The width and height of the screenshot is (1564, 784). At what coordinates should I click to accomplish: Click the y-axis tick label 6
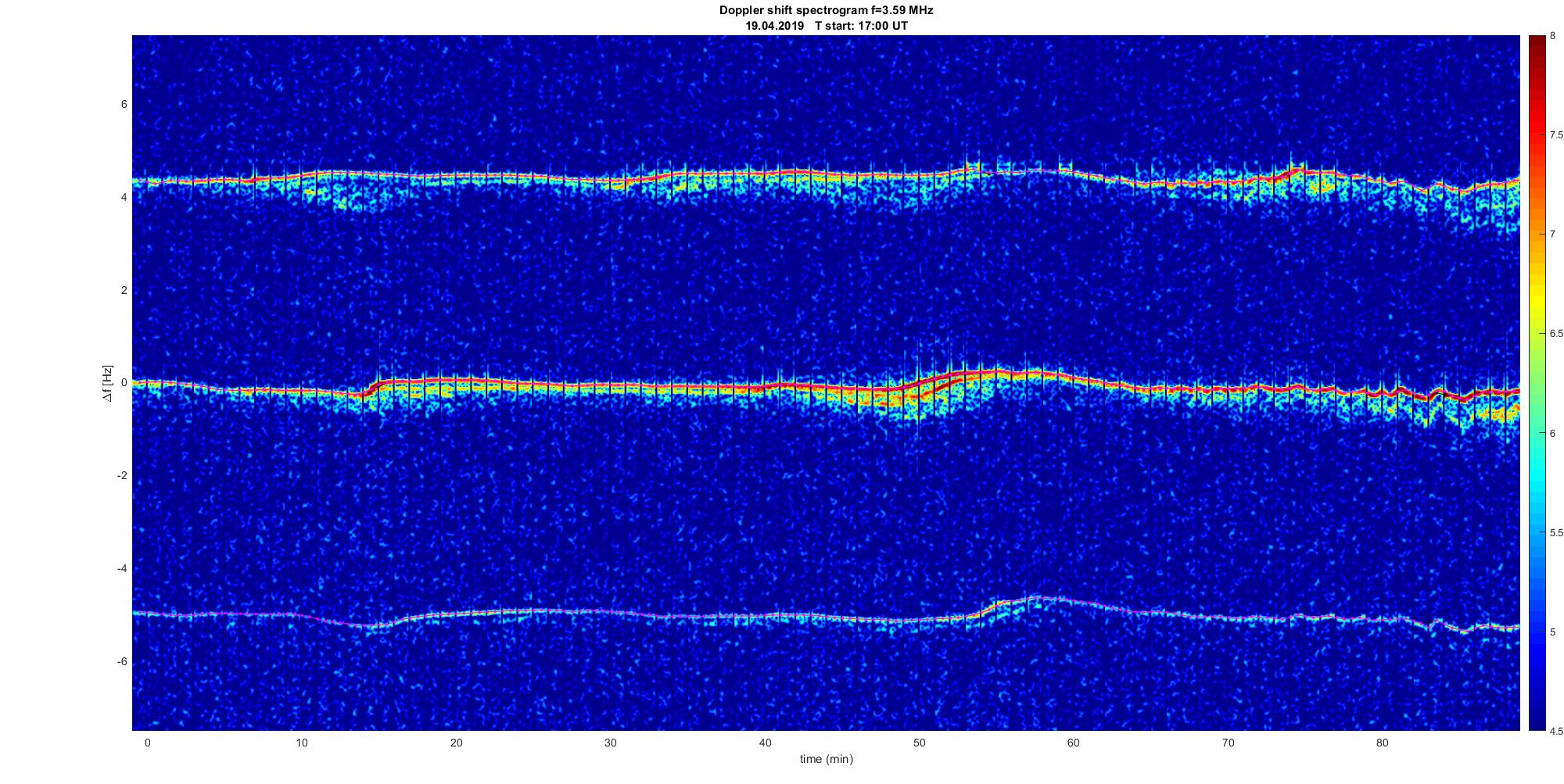click(x=124, y=105)
